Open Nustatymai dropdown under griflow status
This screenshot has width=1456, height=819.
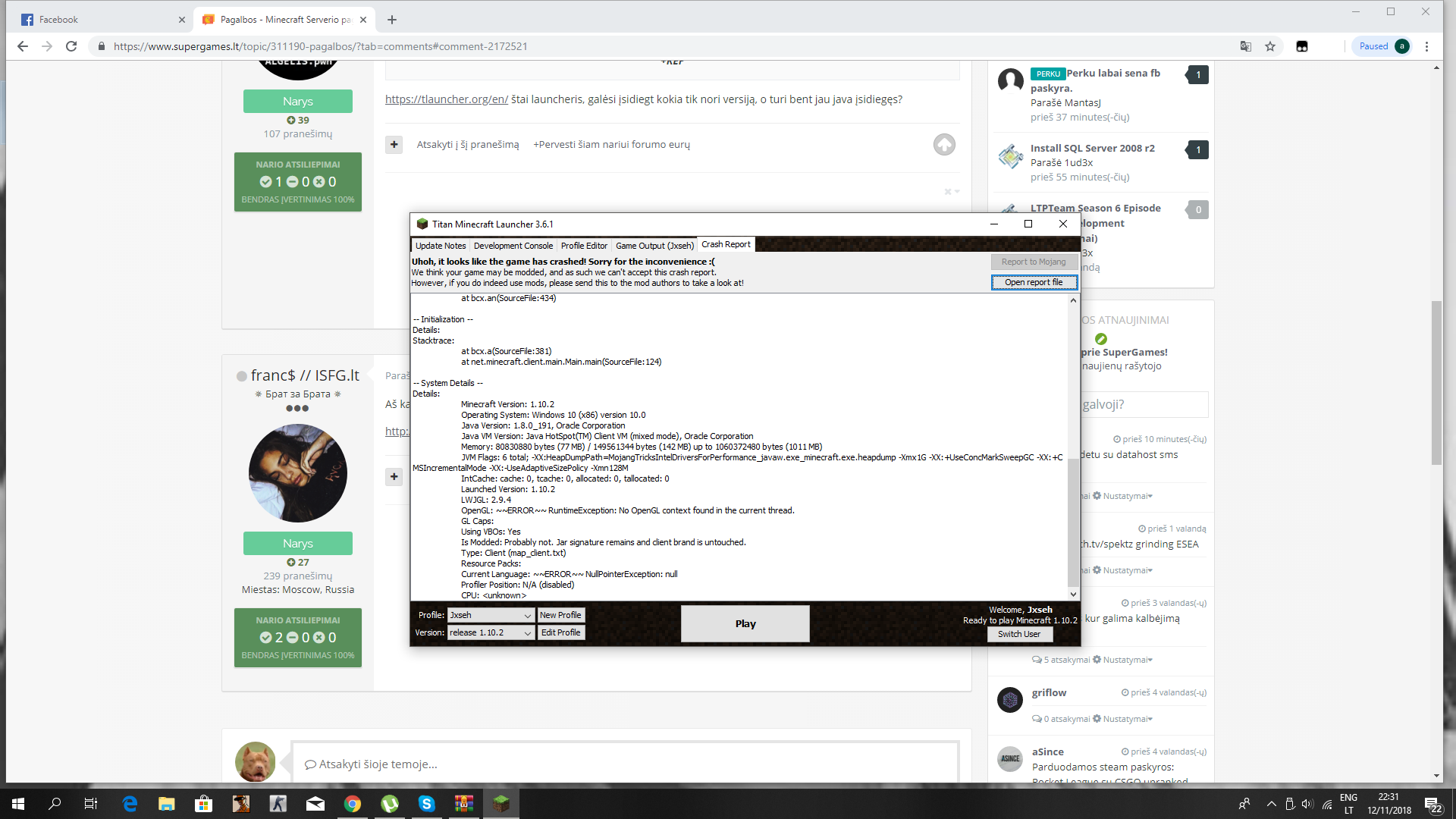[x=1122, y=719]
